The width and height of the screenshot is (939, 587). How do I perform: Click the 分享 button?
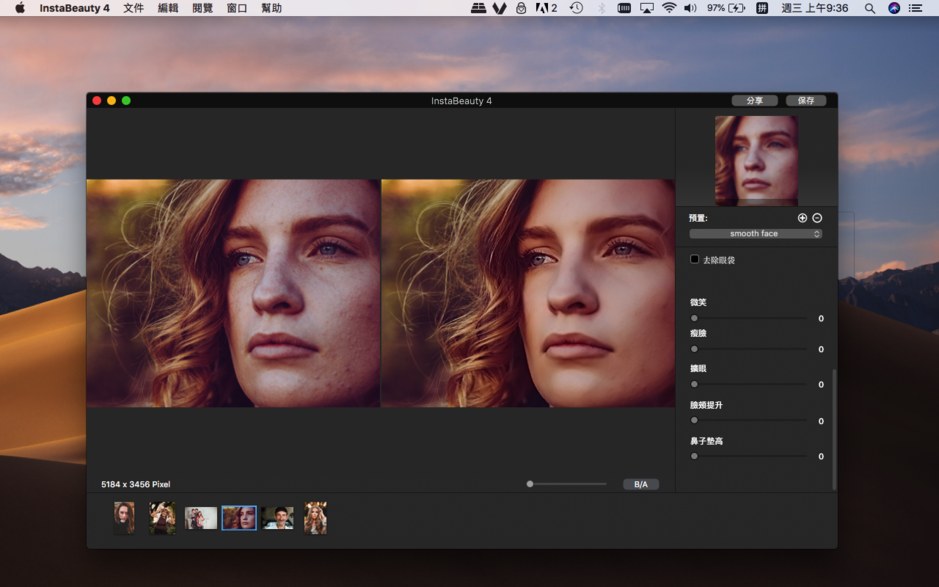point(756,100)
